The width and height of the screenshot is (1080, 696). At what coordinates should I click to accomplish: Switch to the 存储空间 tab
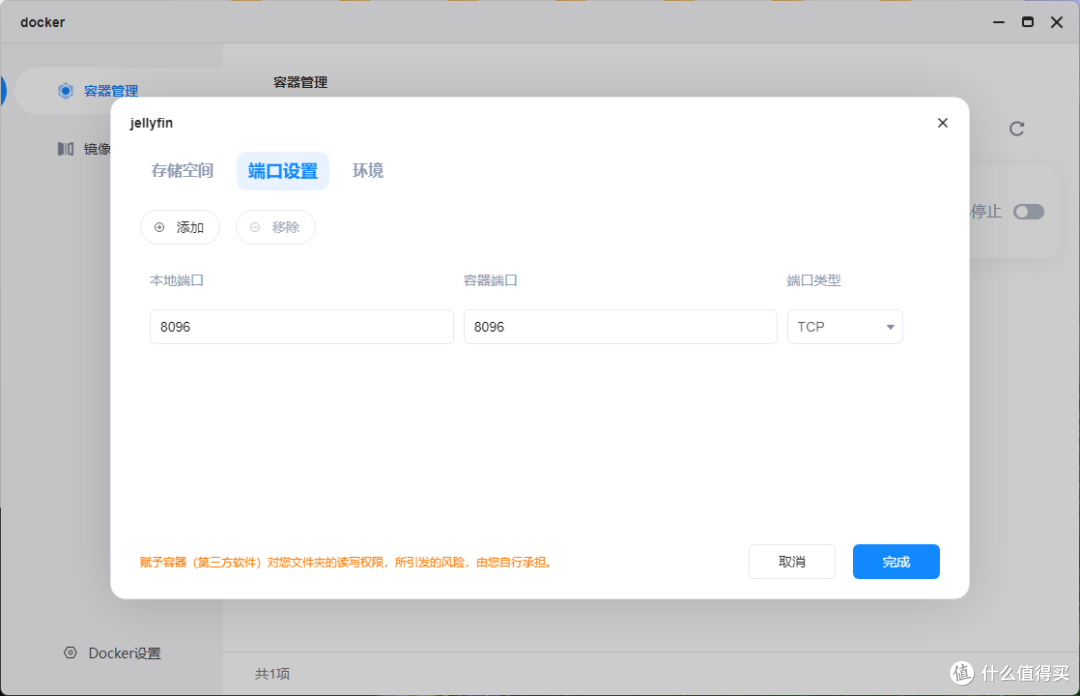pos(183,171)
